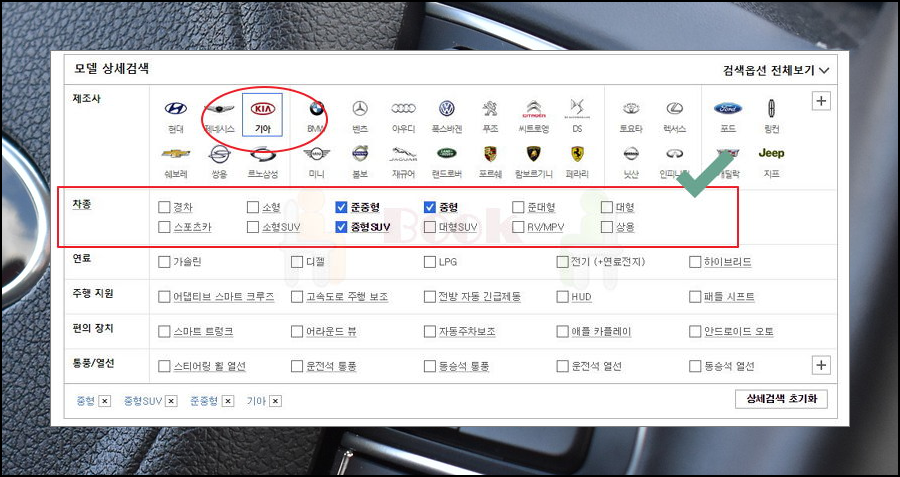Check the 자동주차보조 checkbox
The width and height of the screenshot is (900, 477).
[x=430, y=332]
